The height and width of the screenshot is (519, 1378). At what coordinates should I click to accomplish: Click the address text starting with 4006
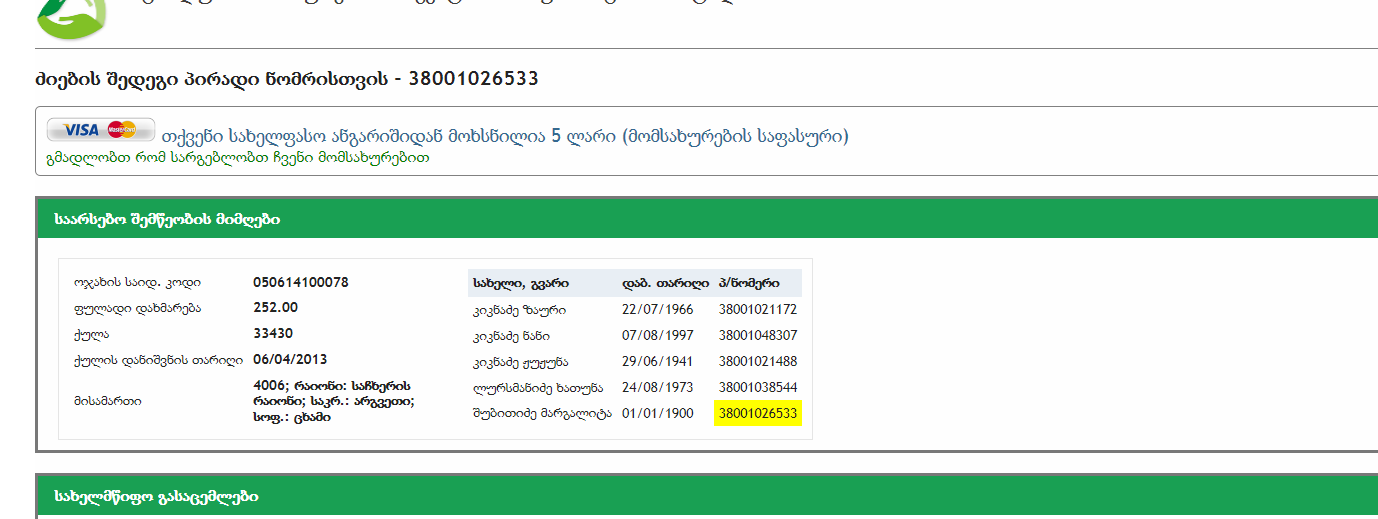pyautogui.click(x=333, y=401)
